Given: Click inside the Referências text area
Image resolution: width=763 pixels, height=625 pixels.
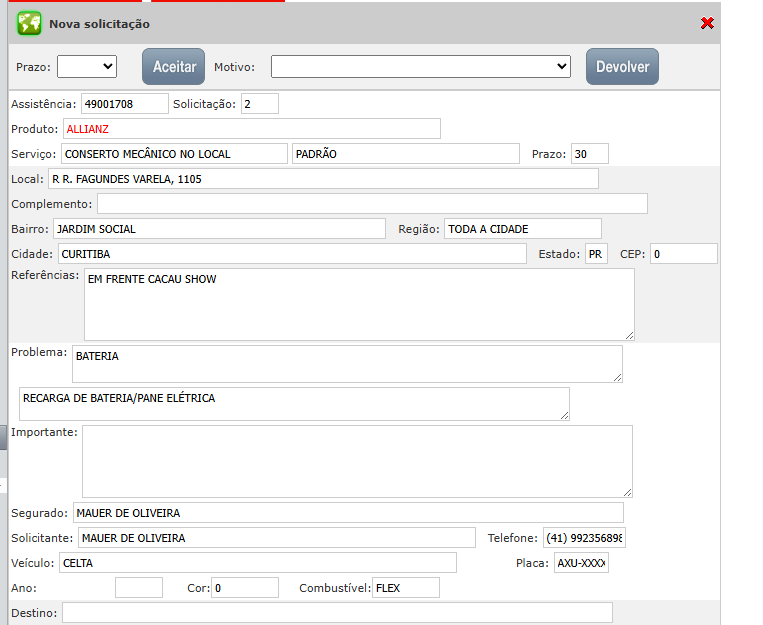Looking at the screenshot, I should coord(359,305).
